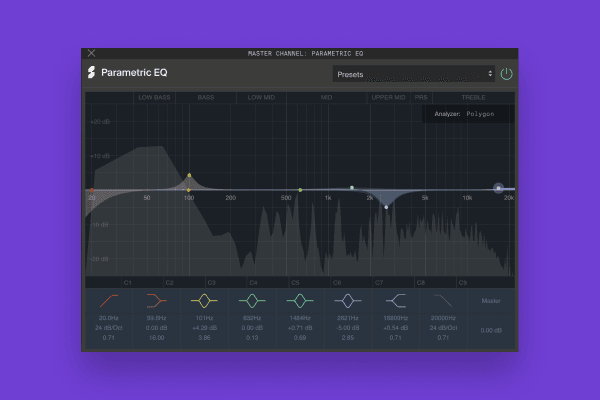Click the 1k frequency axis label

pos(328,198)
